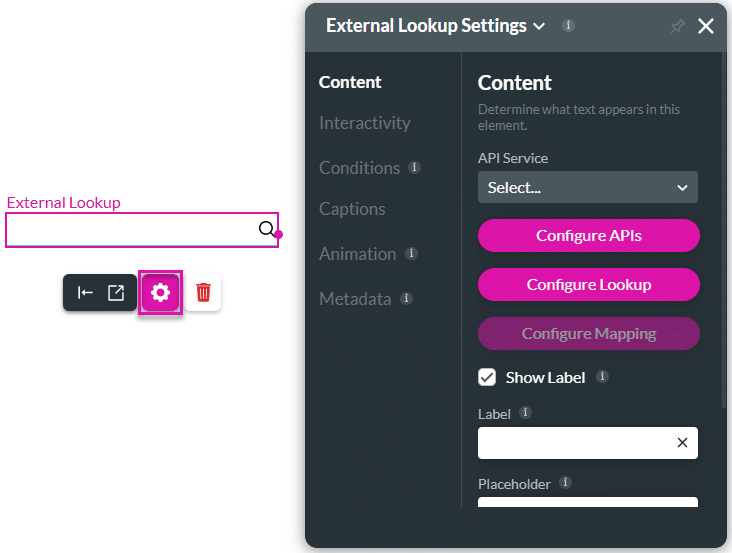Click the settings panel vertical scrollbar
This screenshot has height=553, width=732.
(724, 229)
